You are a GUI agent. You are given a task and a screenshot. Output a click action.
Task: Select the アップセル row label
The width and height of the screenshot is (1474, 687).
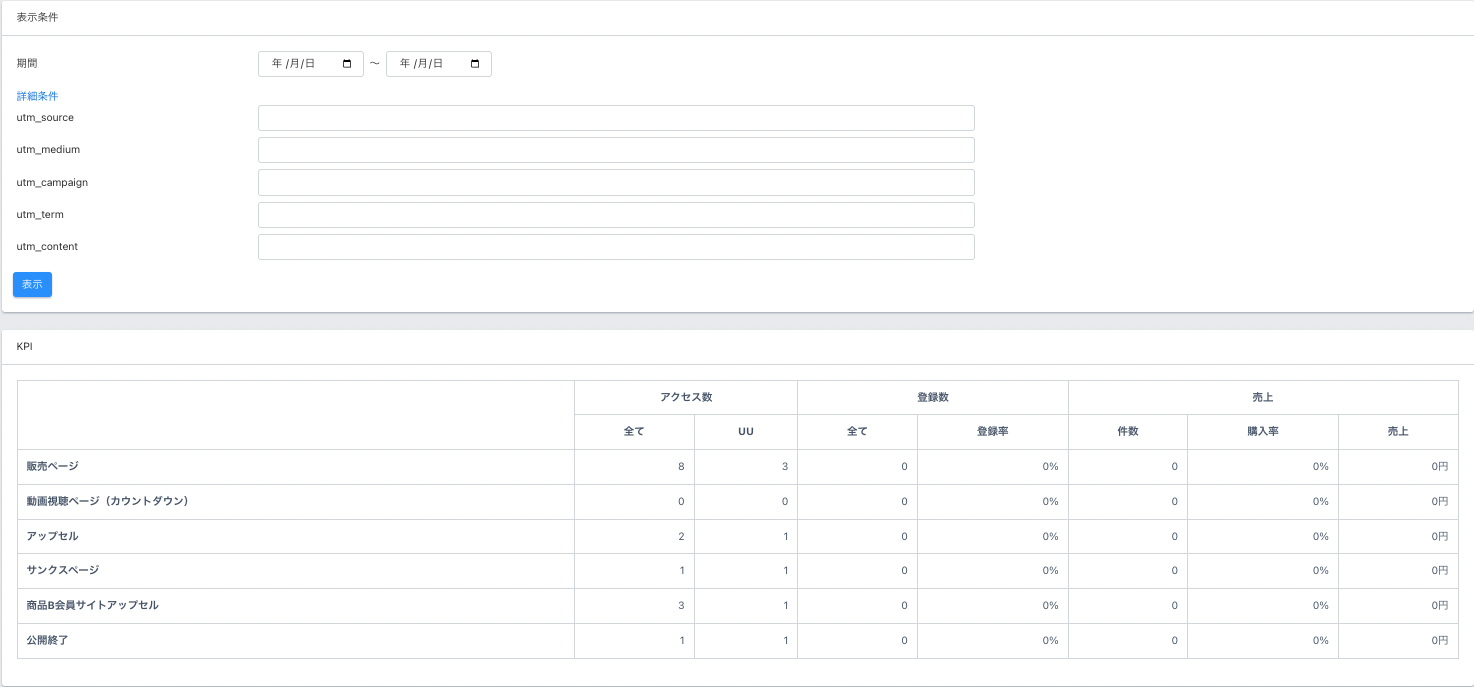[52, 536]
